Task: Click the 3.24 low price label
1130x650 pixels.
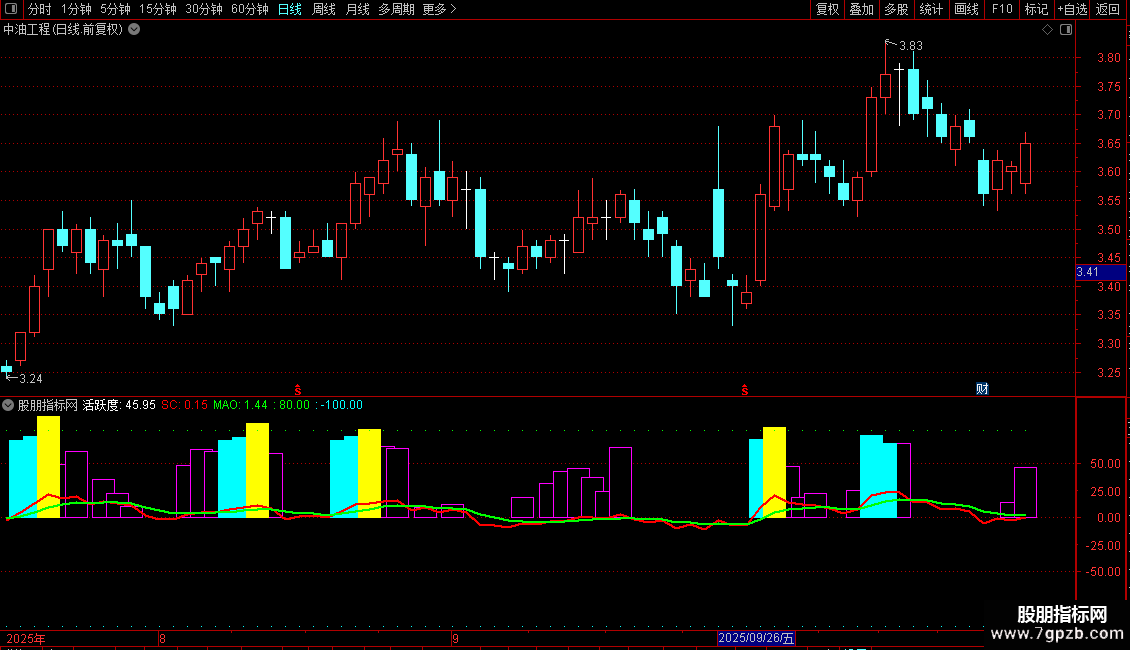Action: click(31, 379)
